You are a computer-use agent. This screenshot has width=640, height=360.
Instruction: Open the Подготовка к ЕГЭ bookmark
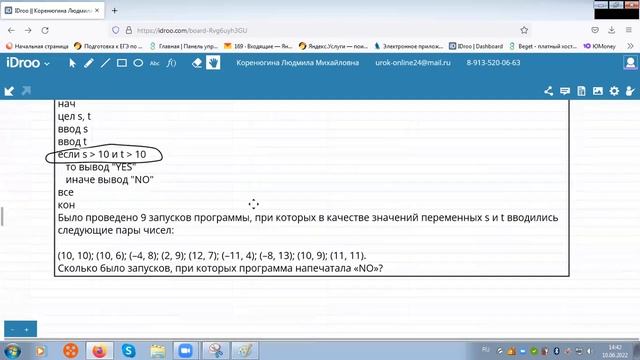[108, 46]
